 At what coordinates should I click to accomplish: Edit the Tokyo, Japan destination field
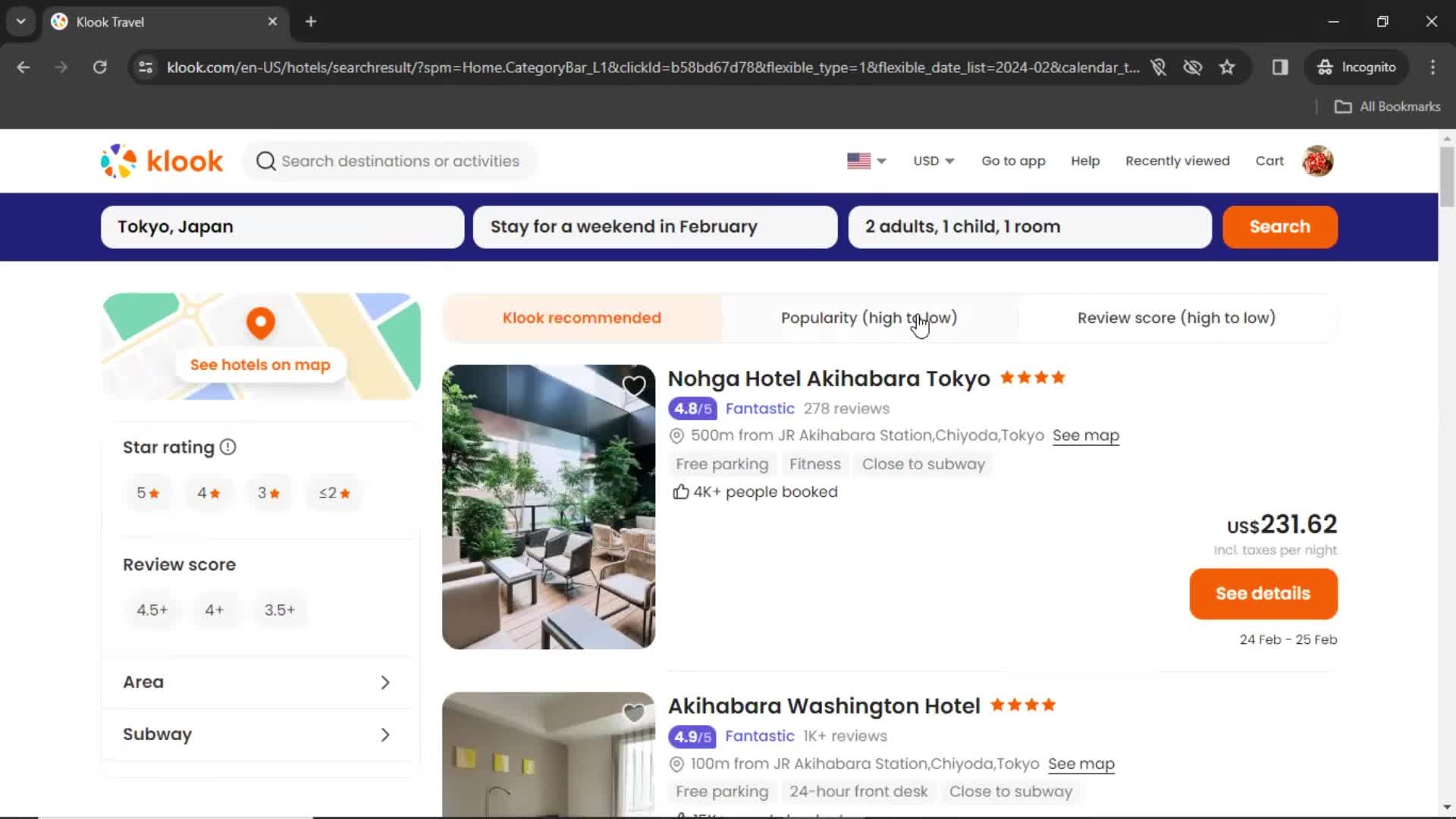tap(282, 227)
